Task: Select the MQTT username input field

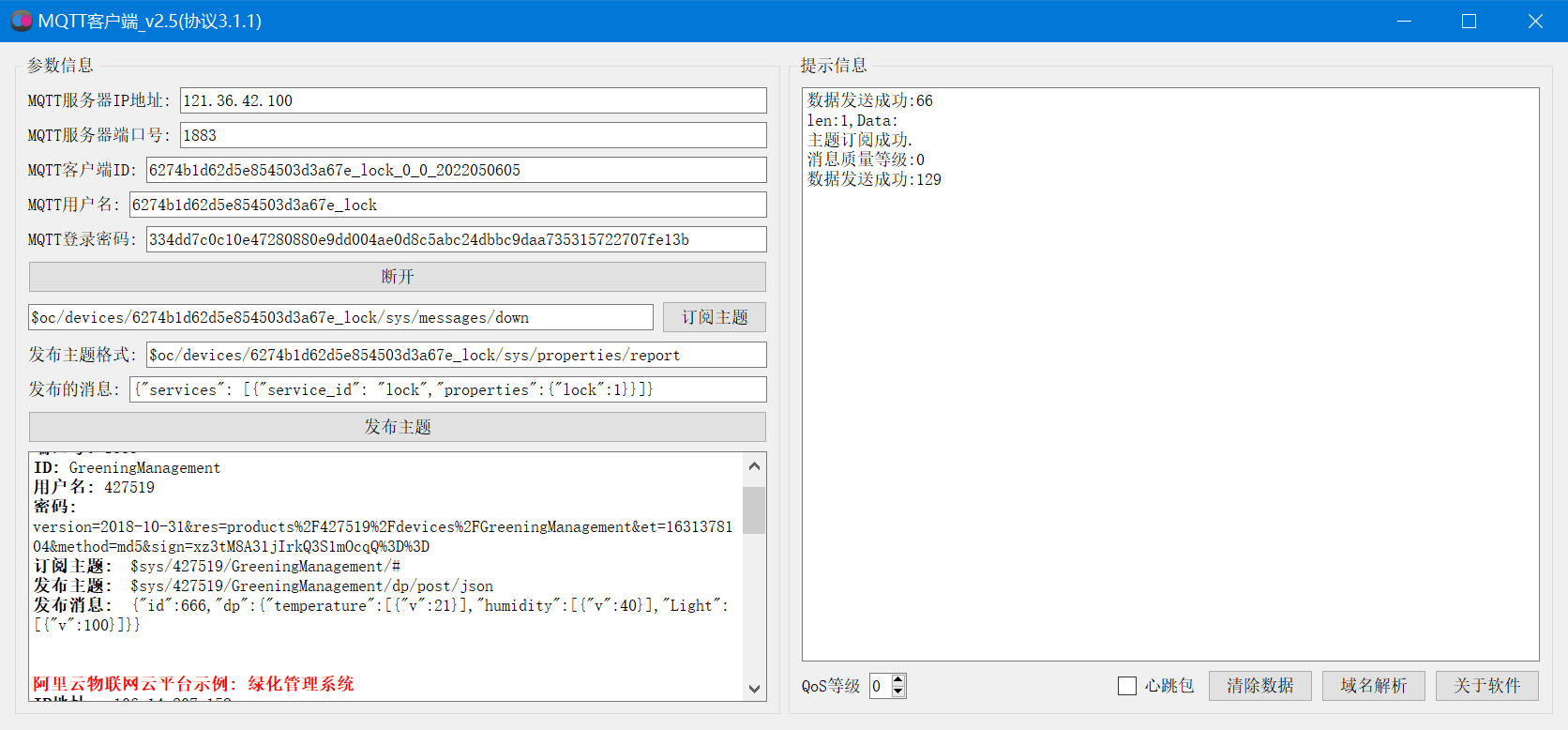Action: pyautogui.click(x=447, y=205)
